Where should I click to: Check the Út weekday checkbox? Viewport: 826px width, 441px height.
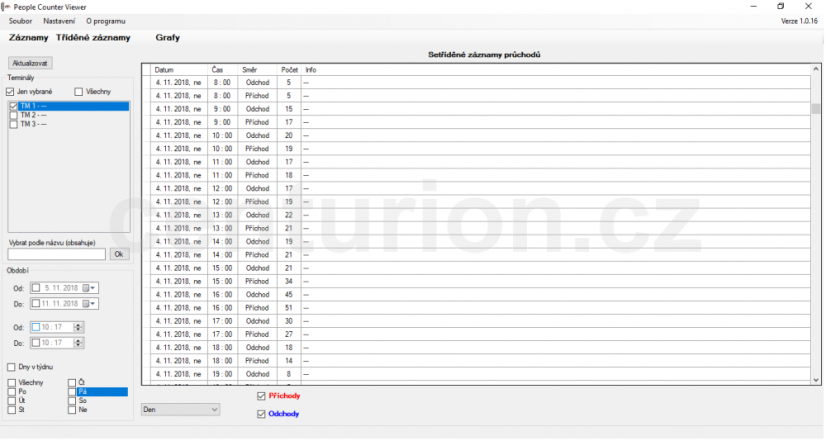click(x=12, y=401)
